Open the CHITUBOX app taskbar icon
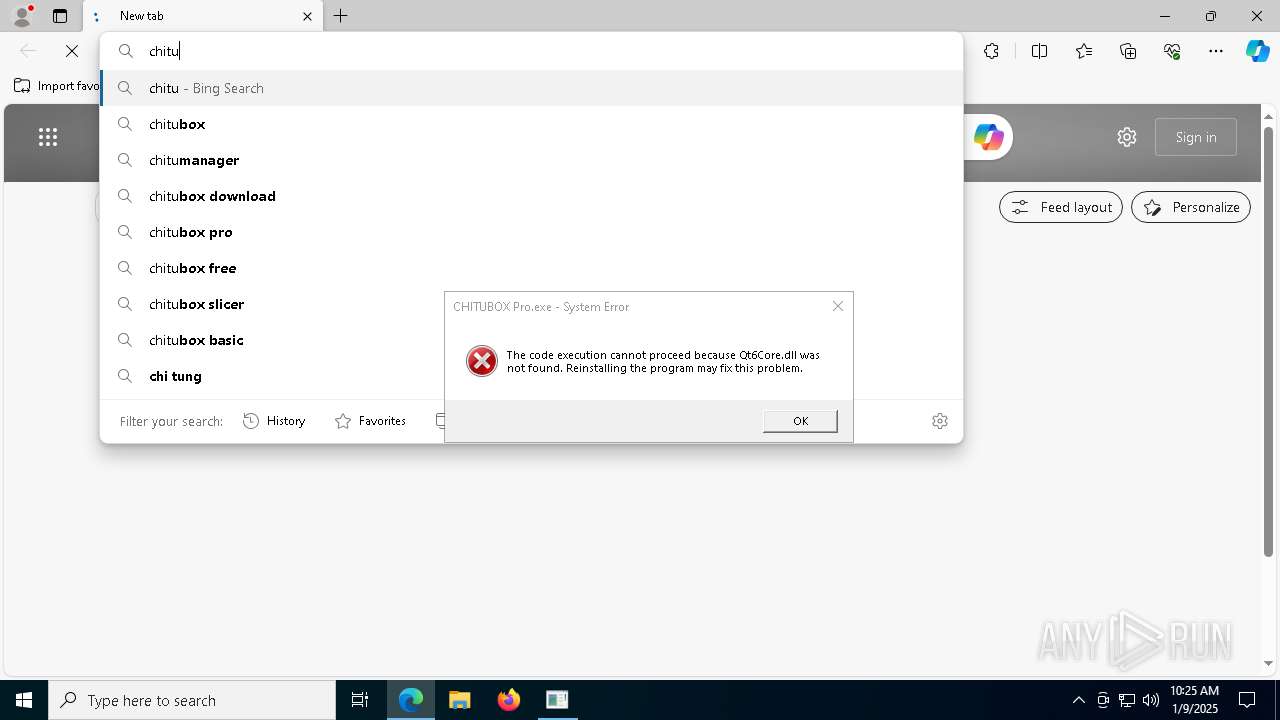 557,700
